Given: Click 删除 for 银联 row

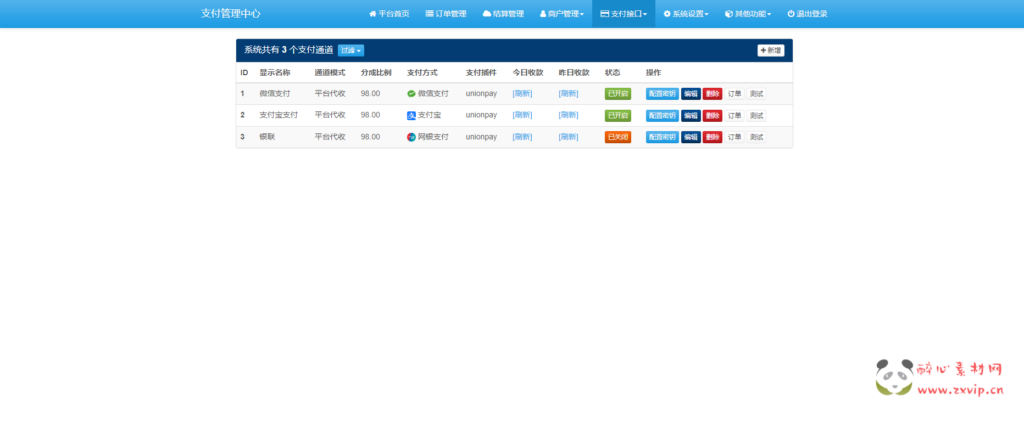Looking at the screenshot, I should coord(712,137).
